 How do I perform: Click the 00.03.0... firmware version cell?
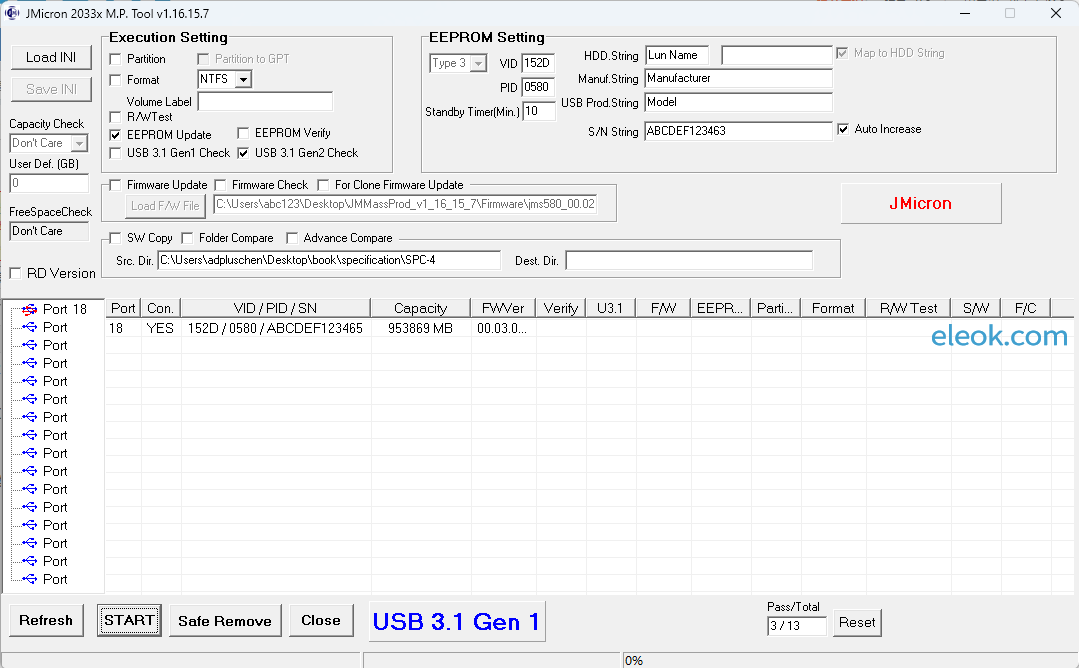[x=502, y=328]
